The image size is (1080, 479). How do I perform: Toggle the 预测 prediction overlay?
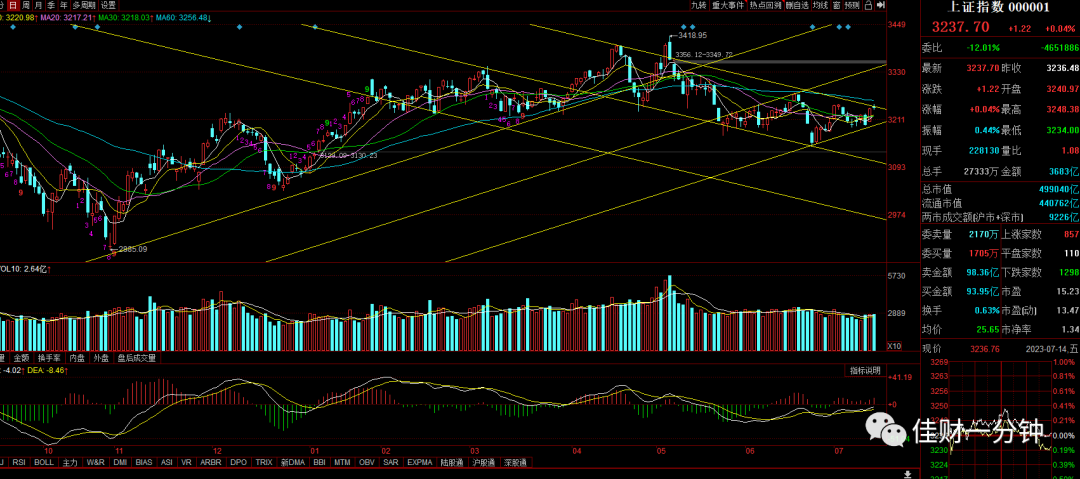pyautogui.click(x=852, y=6)
